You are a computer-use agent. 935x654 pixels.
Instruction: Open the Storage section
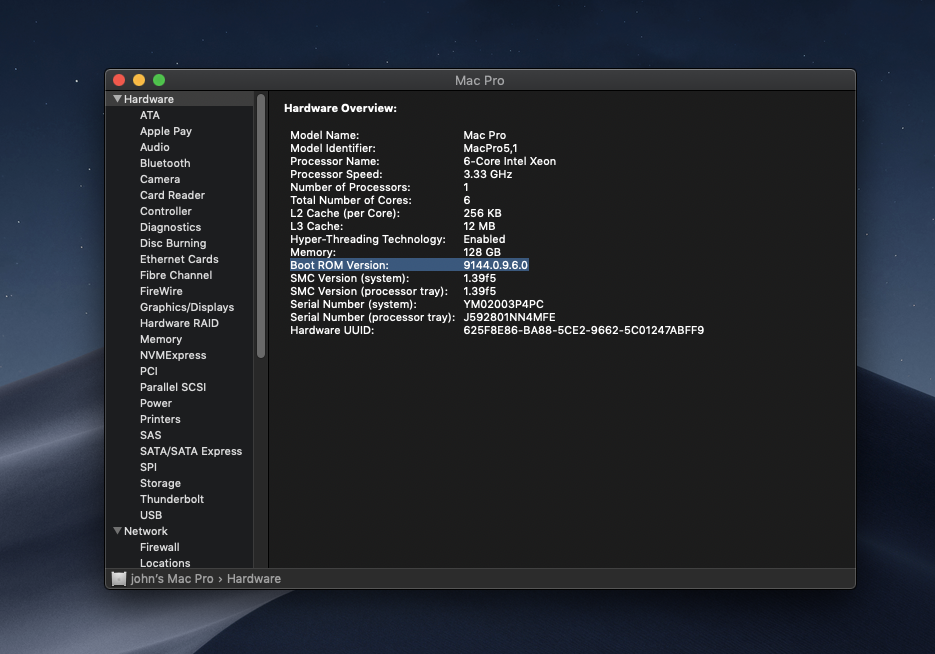pyautogui.click(x=160, y=483)
